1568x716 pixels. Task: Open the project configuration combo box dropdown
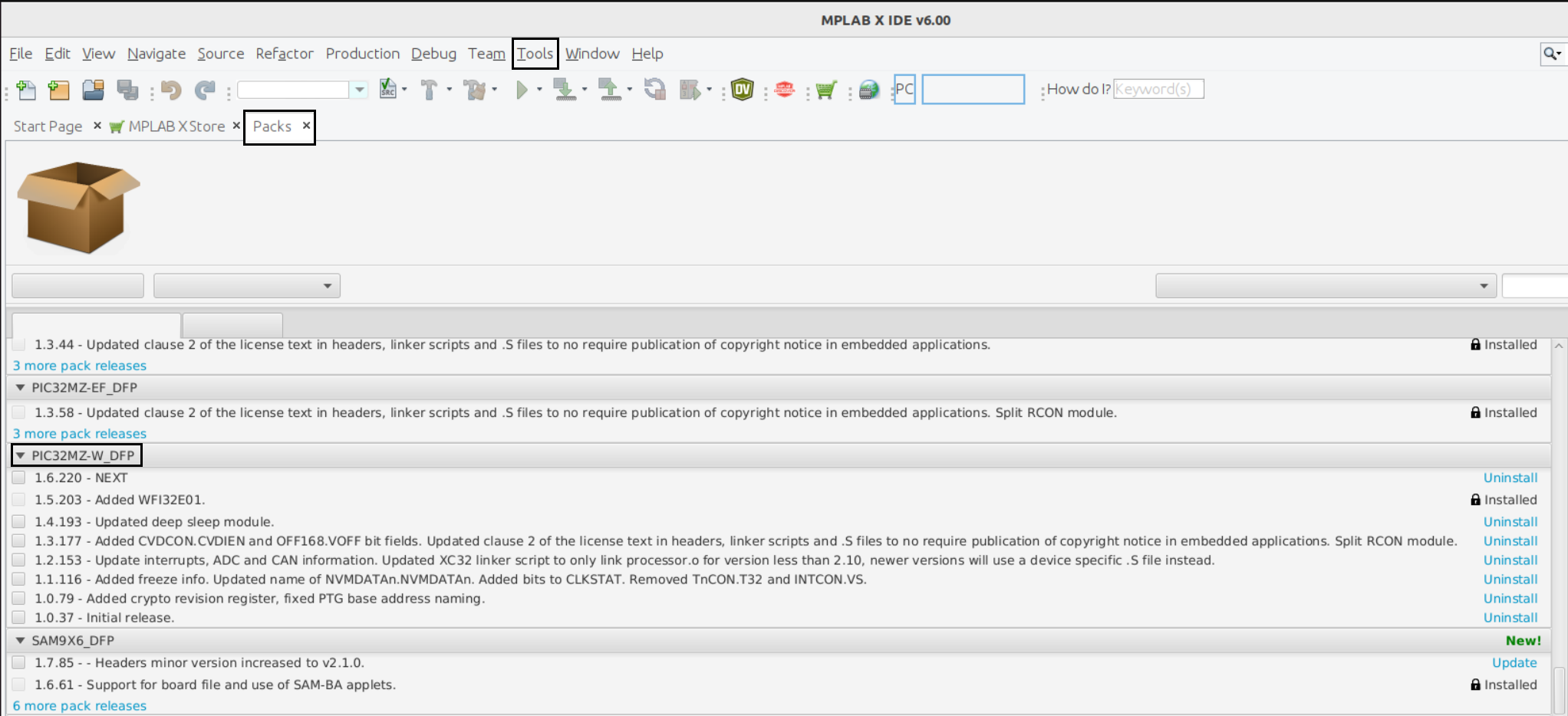click(x=359, y=90)
